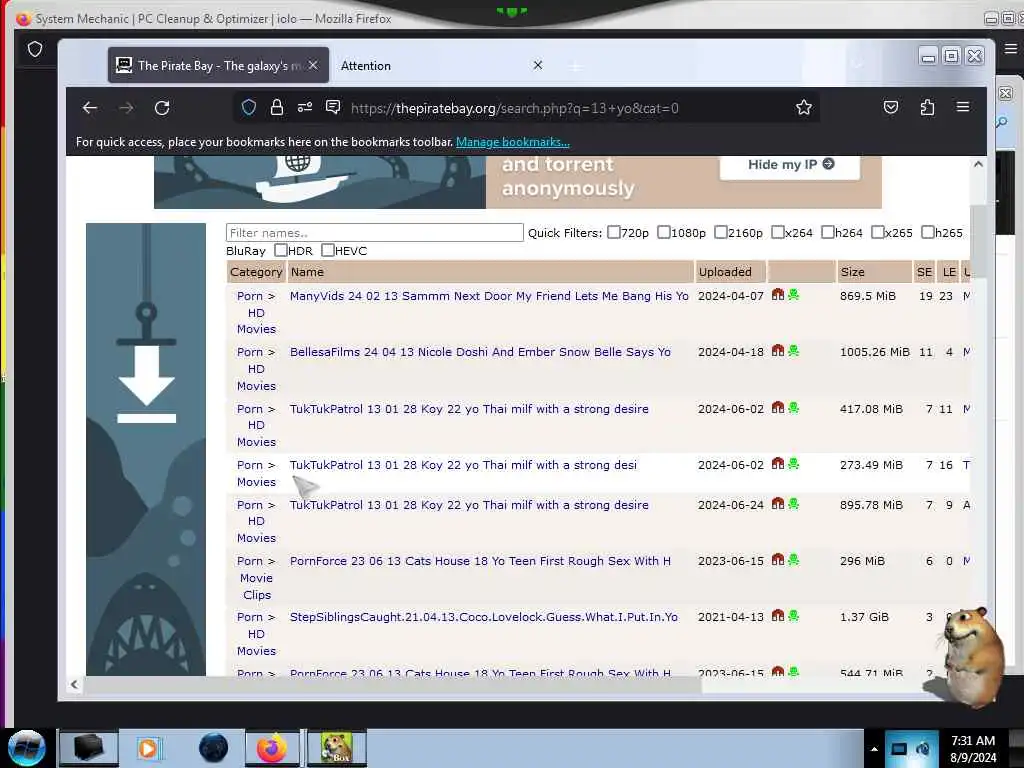
Task: Click the forward navigation arrow
Action: click(x=126, y=108)
